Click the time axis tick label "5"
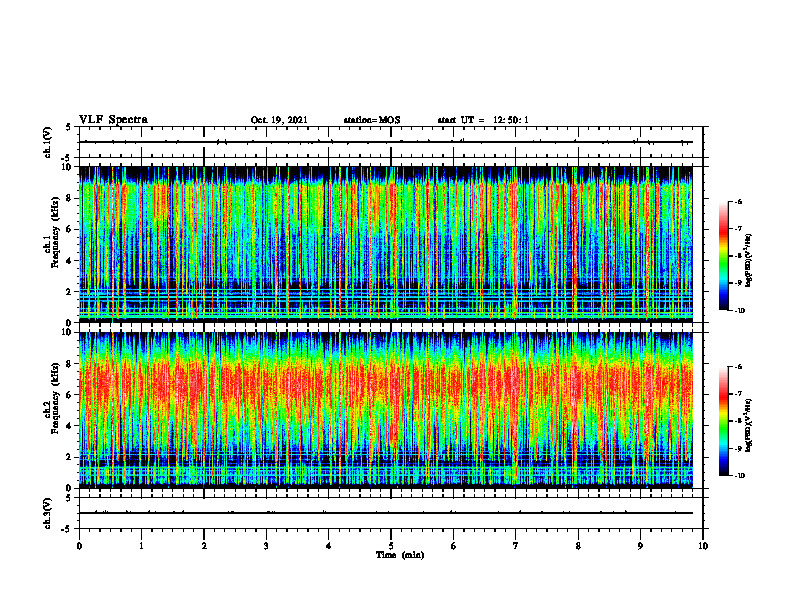 391,546
